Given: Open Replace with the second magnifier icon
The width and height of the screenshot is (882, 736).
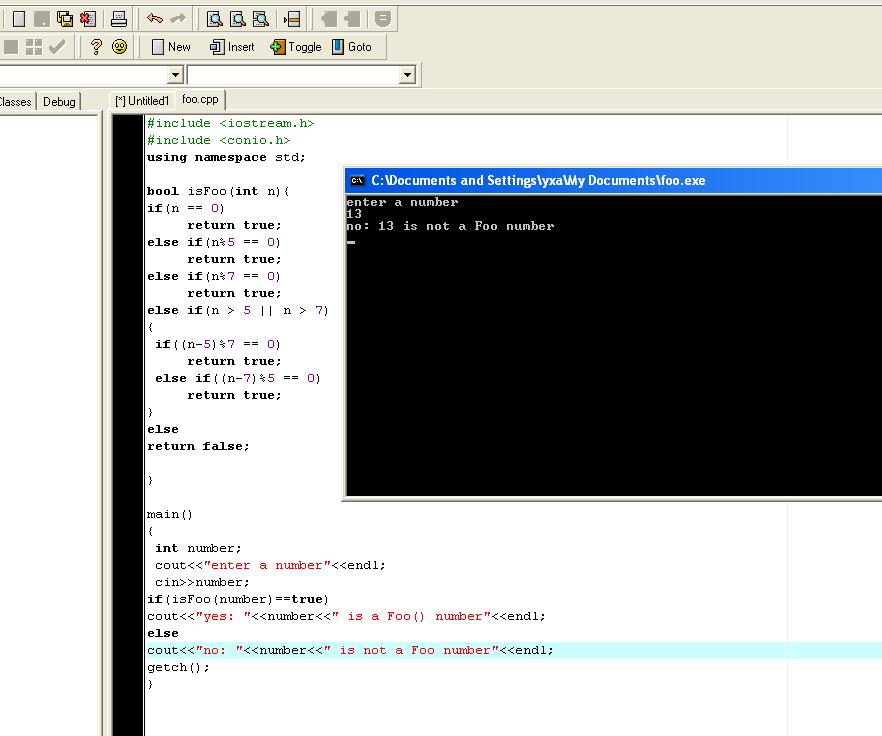Looking at the screenshot, I should coord(237,19).
